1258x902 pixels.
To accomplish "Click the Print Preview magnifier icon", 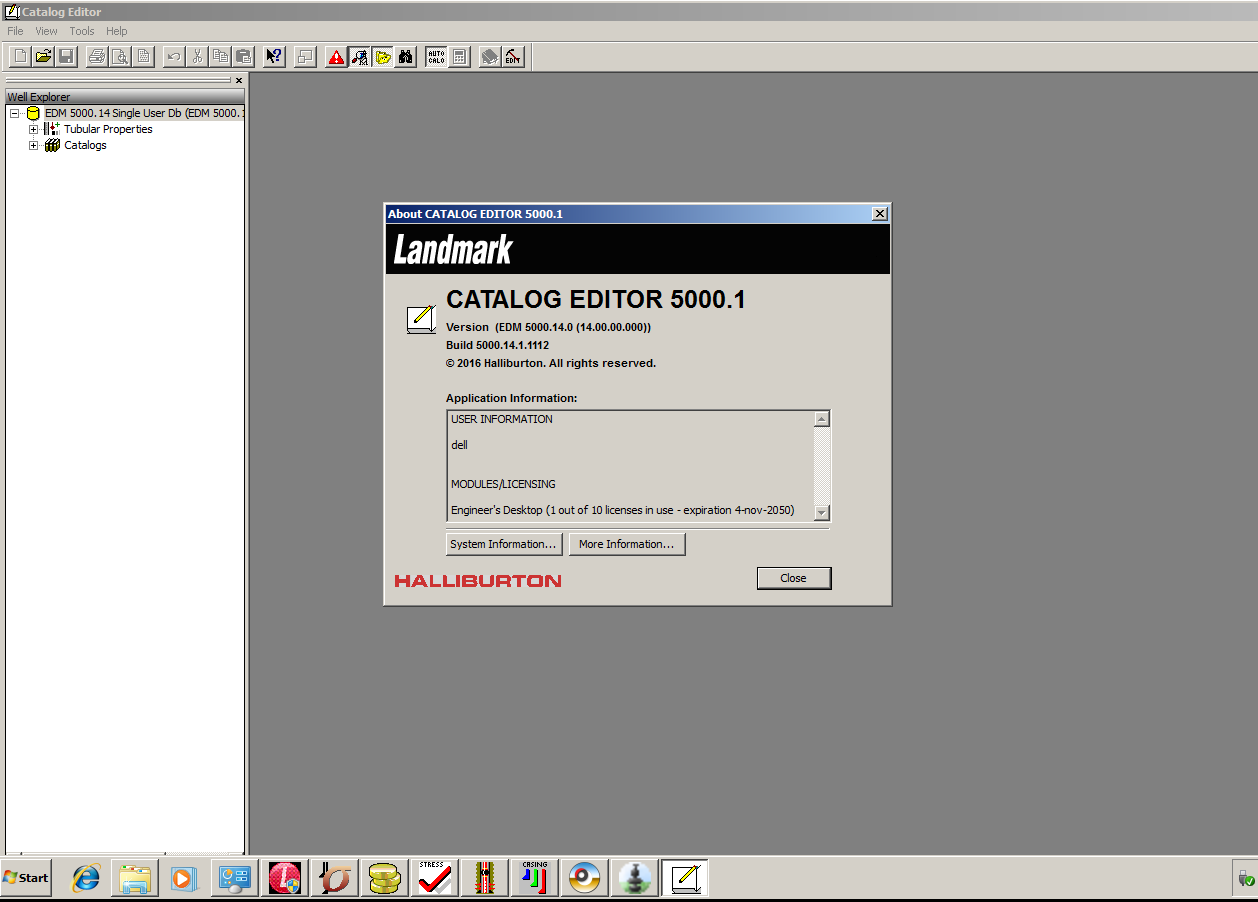I will click(120, 57).
